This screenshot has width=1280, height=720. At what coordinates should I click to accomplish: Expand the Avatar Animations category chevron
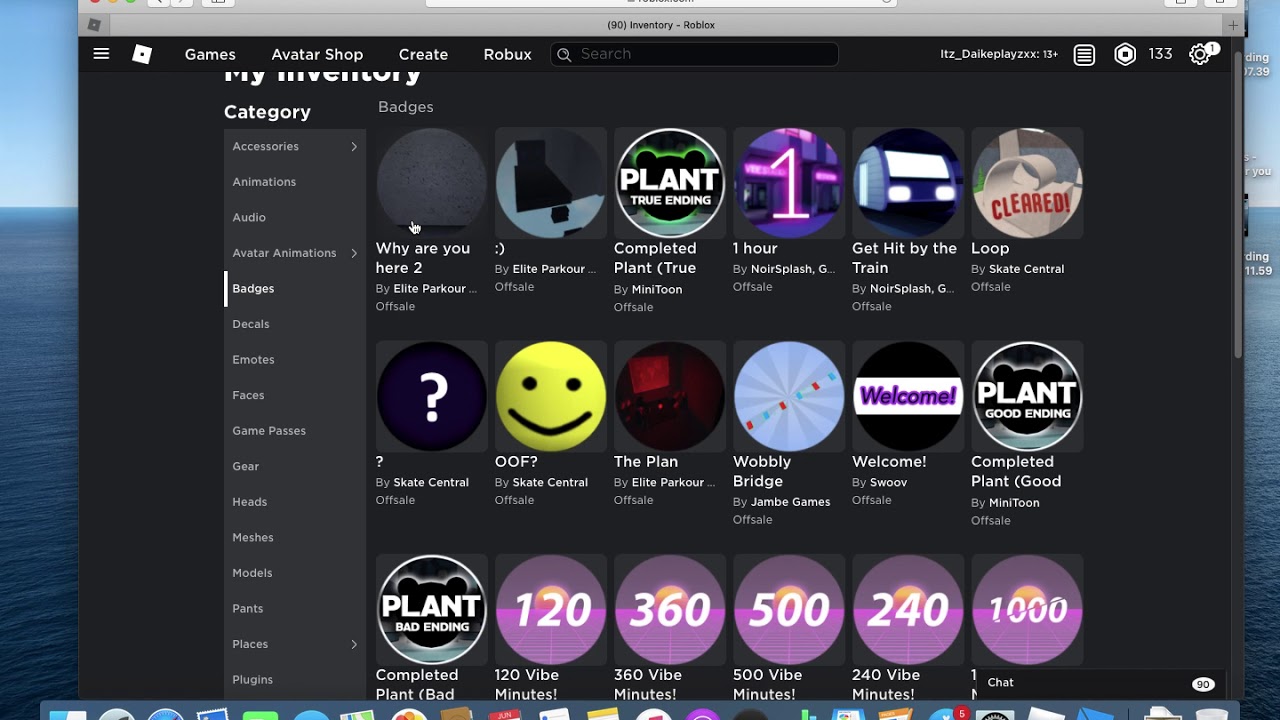354,253
